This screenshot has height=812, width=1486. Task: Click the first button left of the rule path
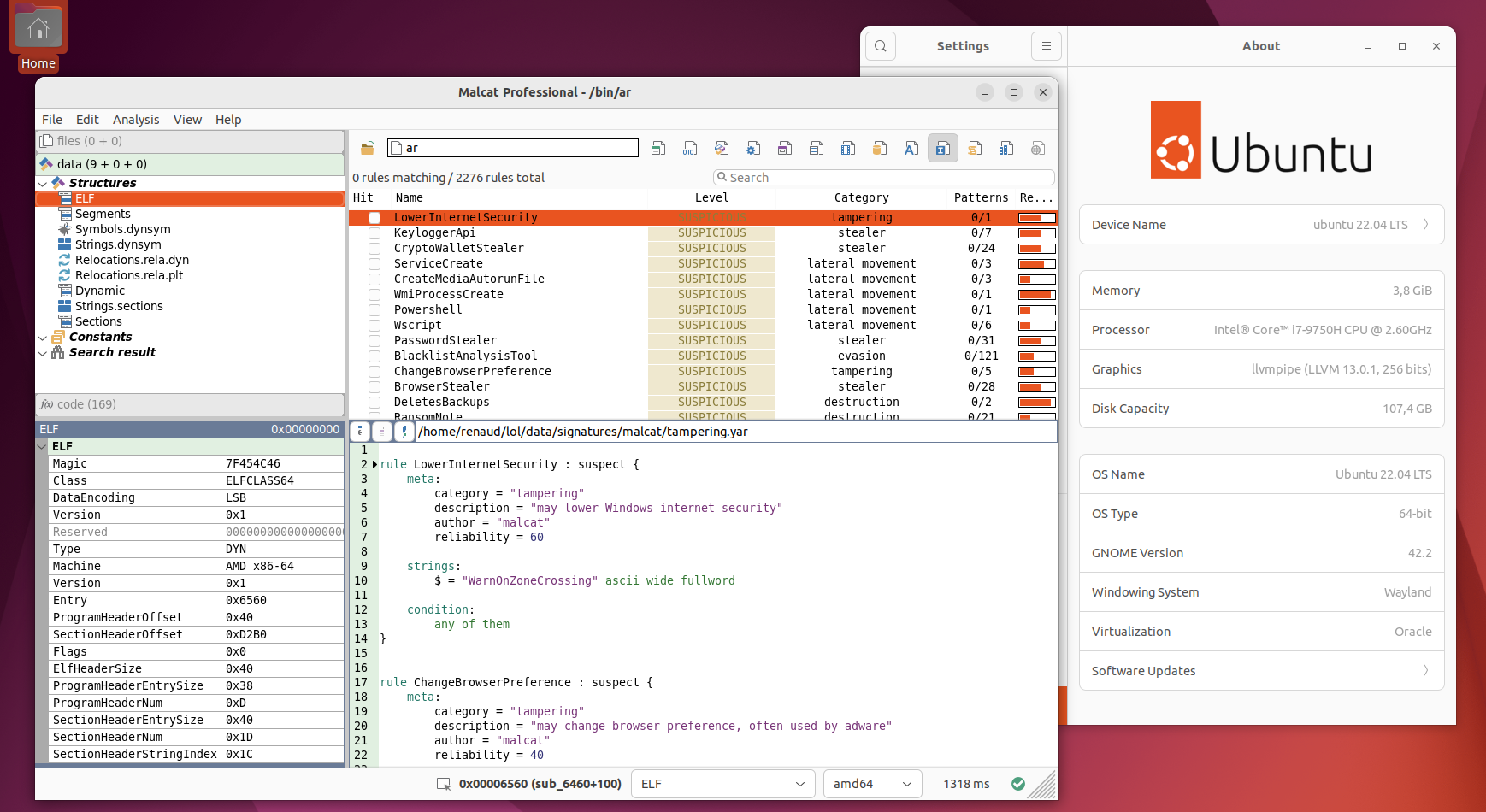pos(360,432)
